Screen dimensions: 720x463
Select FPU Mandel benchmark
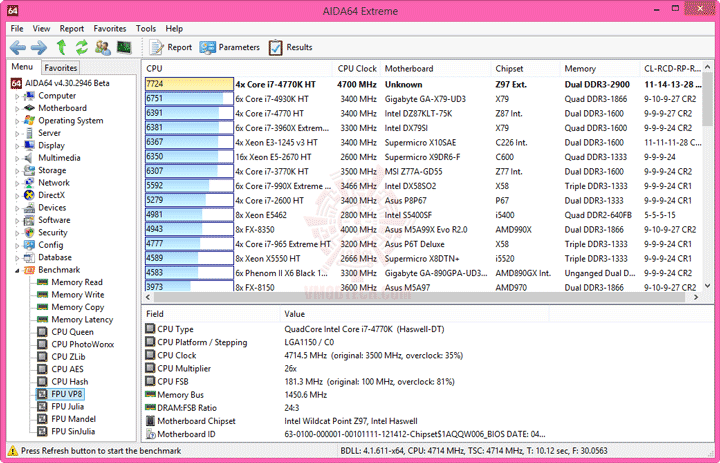[x=73, y=419]
